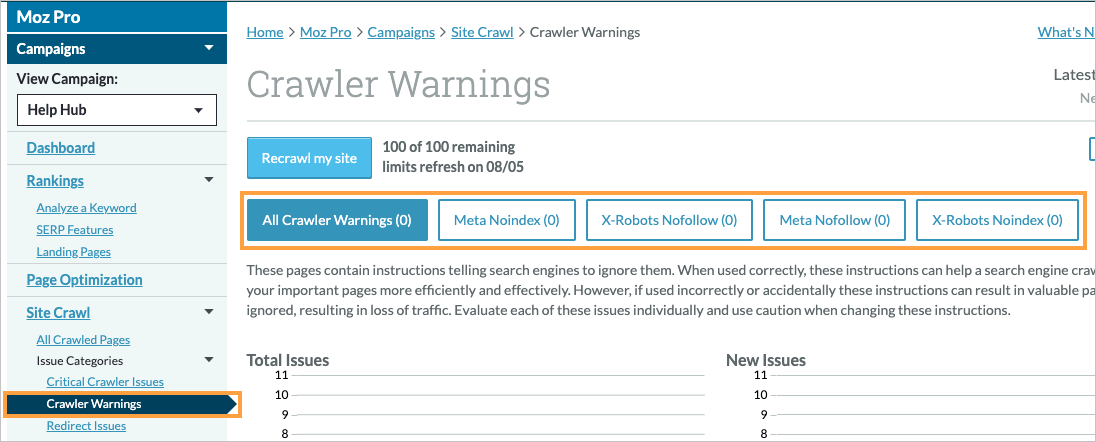The image size is (1096, 442).
Task: Navigate to Page Optimization
Action: click(84, 280)
